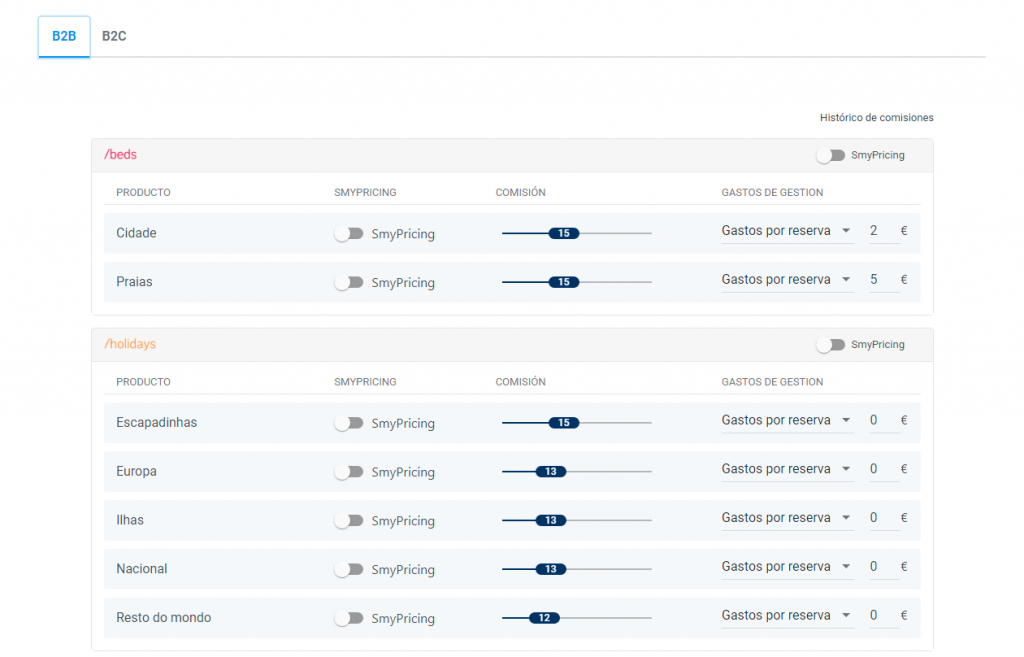Toggle SmyPricing for the /beds section header
Screen dimensions: 1024x657
[830, 155]
